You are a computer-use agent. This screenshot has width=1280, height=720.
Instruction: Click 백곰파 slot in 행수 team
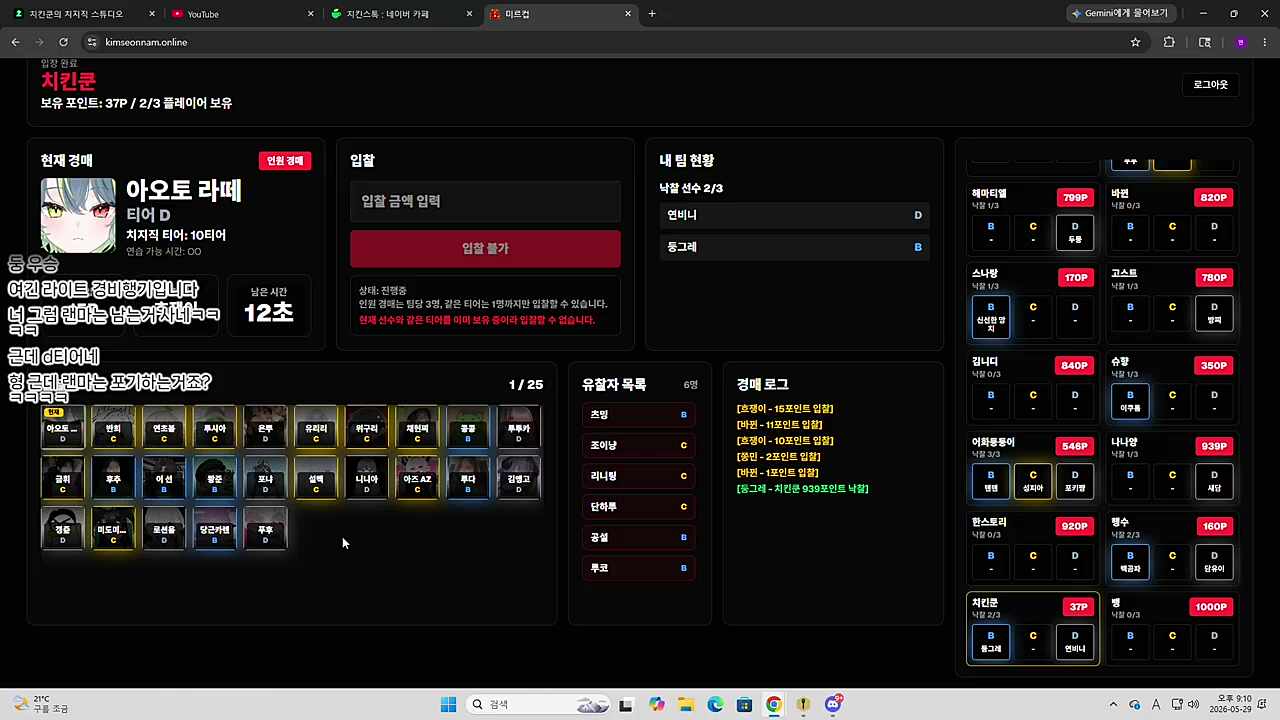point(1130,562)
